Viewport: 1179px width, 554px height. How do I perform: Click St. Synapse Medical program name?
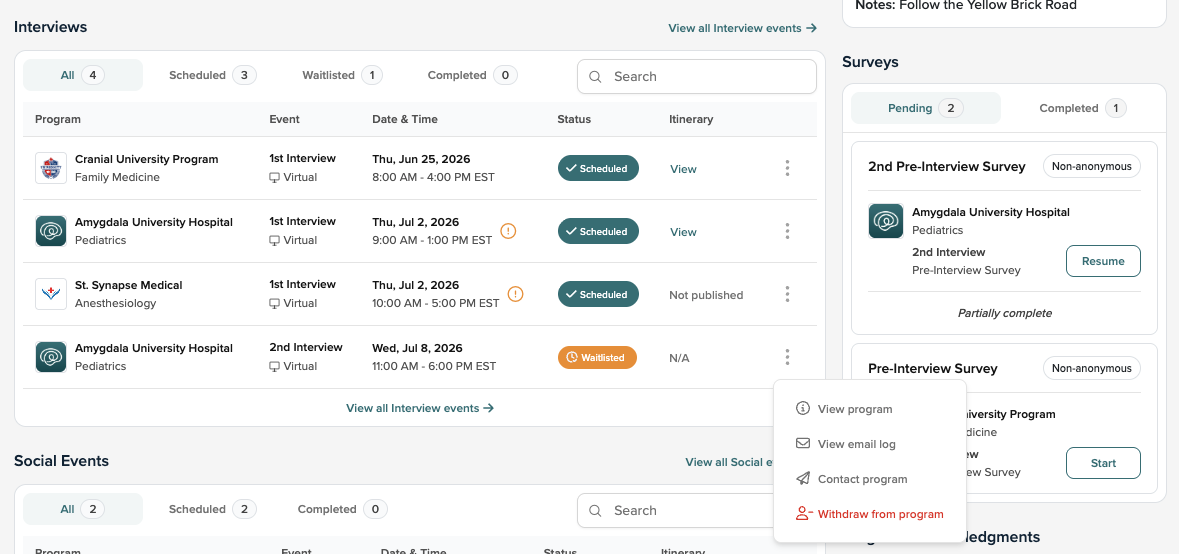click(129, 285)
